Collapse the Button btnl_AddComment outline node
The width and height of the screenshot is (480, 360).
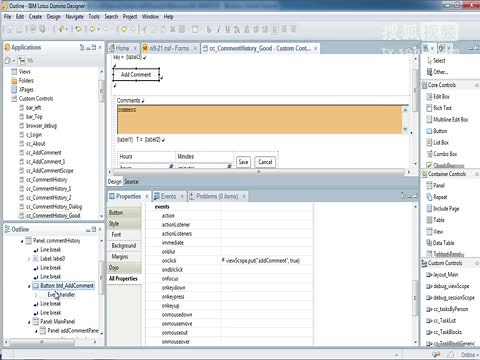pyautogui.click(x=29, y=286)
